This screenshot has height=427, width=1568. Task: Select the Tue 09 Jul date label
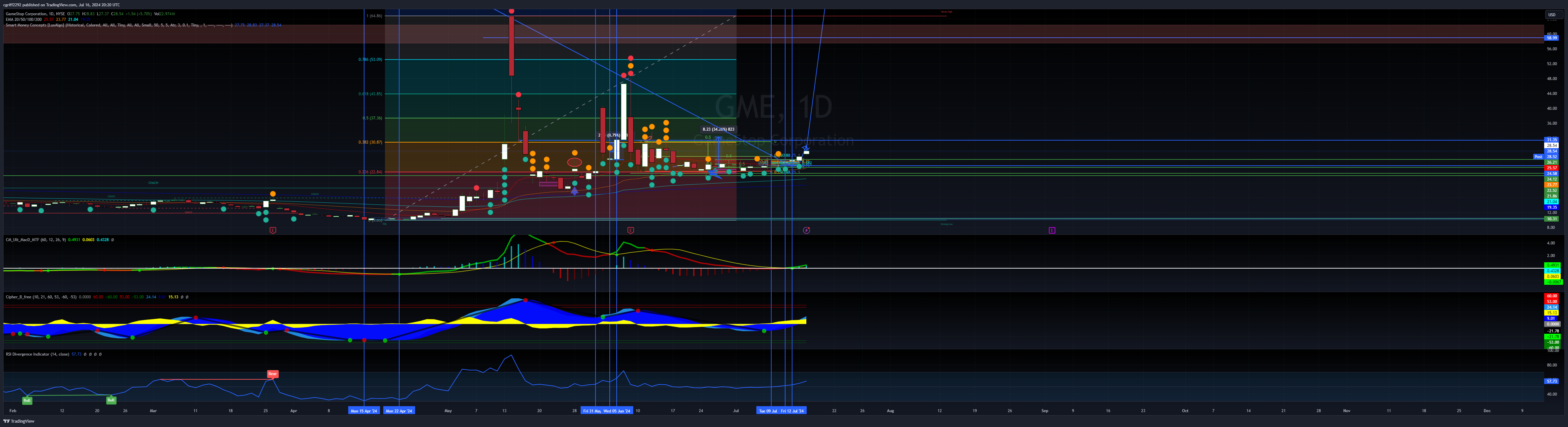pos(768,410)
